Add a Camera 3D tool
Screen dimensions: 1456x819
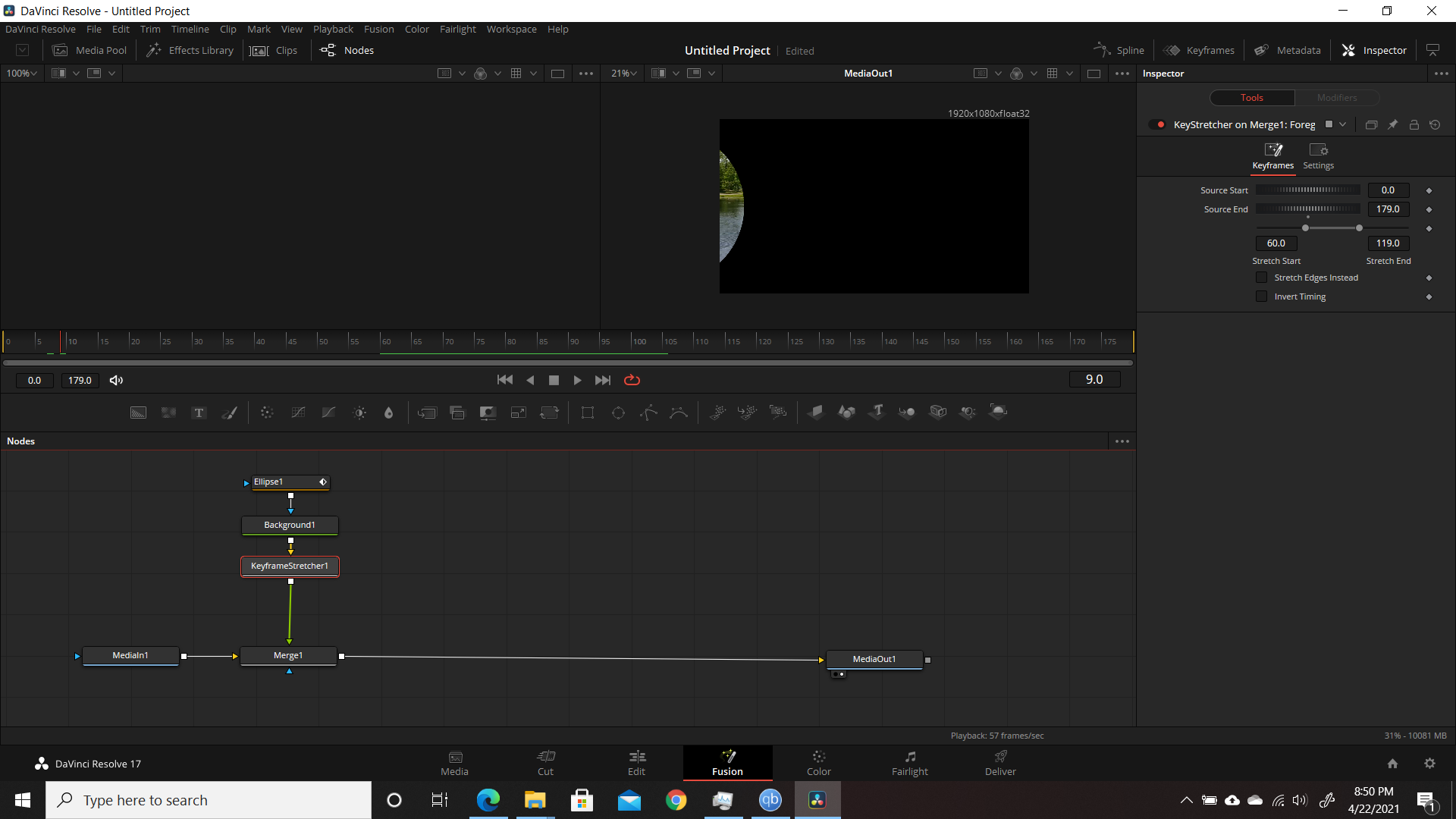coord(968,412)
